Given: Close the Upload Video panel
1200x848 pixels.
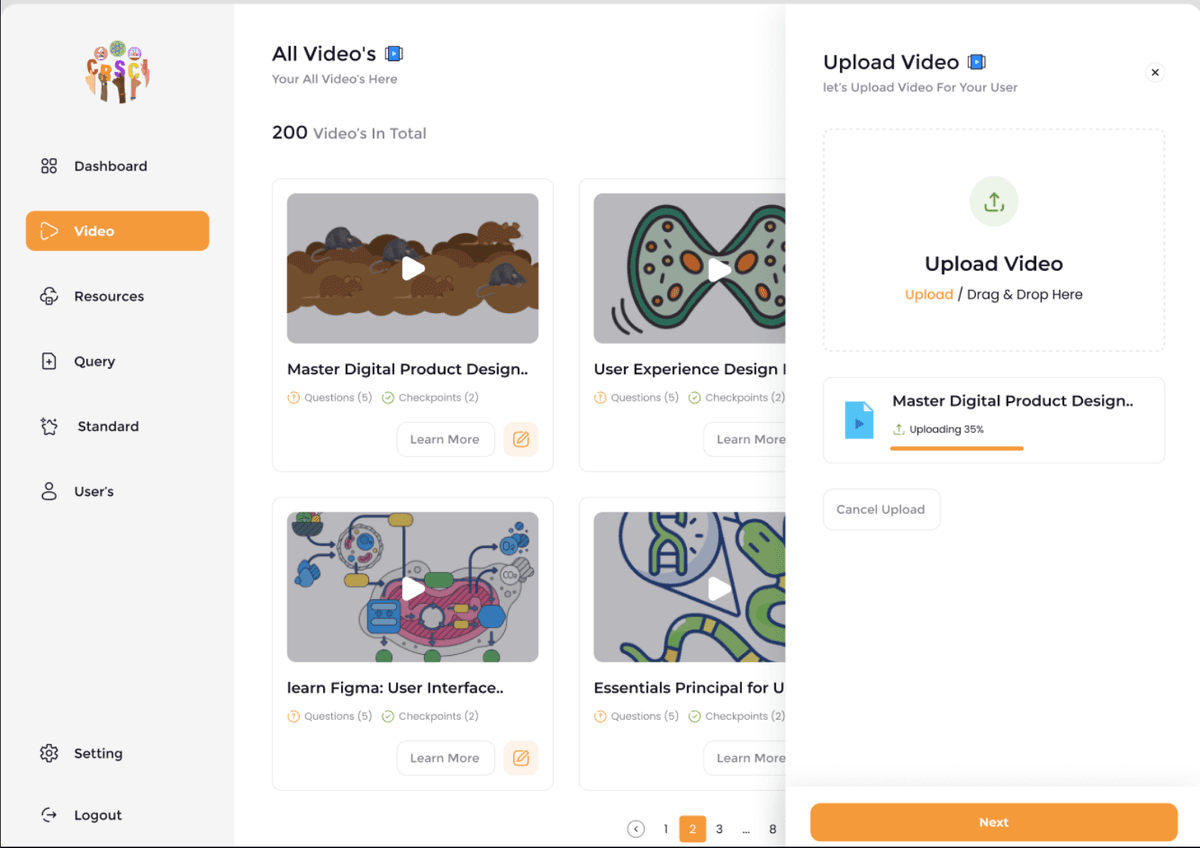Looking at the screenshot, I should coord(1155,72).
